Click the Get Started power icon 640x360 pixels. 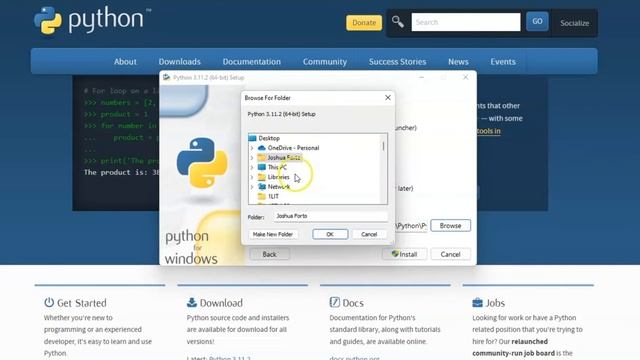click(49, 302)
